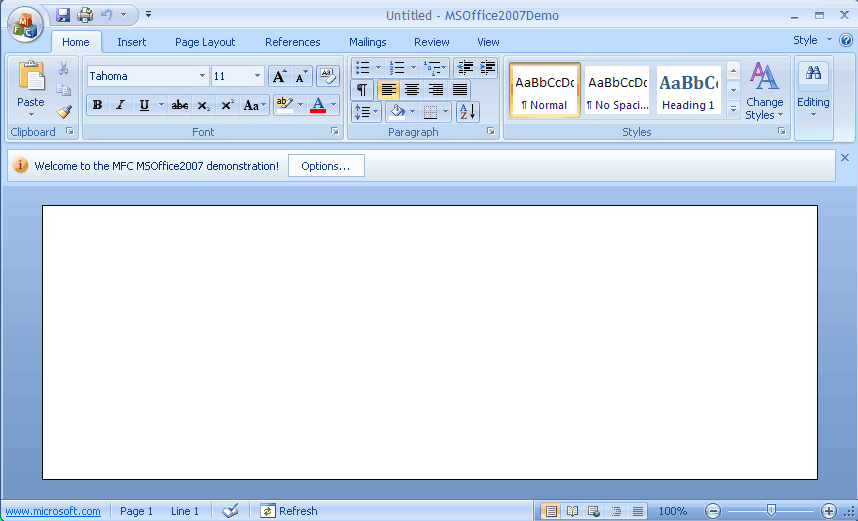Apply the Heading 1 style
Image resolution: width=858 pixels, height=521 pixels.
[x=688, y=91]
